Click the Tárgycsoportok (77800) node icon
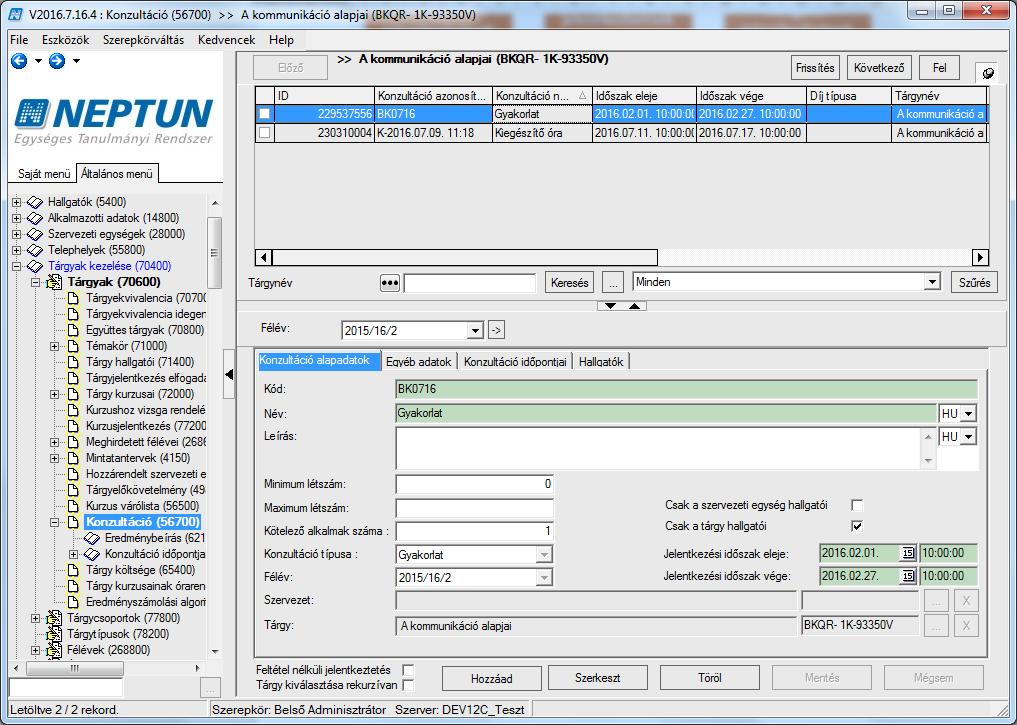The height and width of the screenshot is (725, 1017). tap(54, 618)
